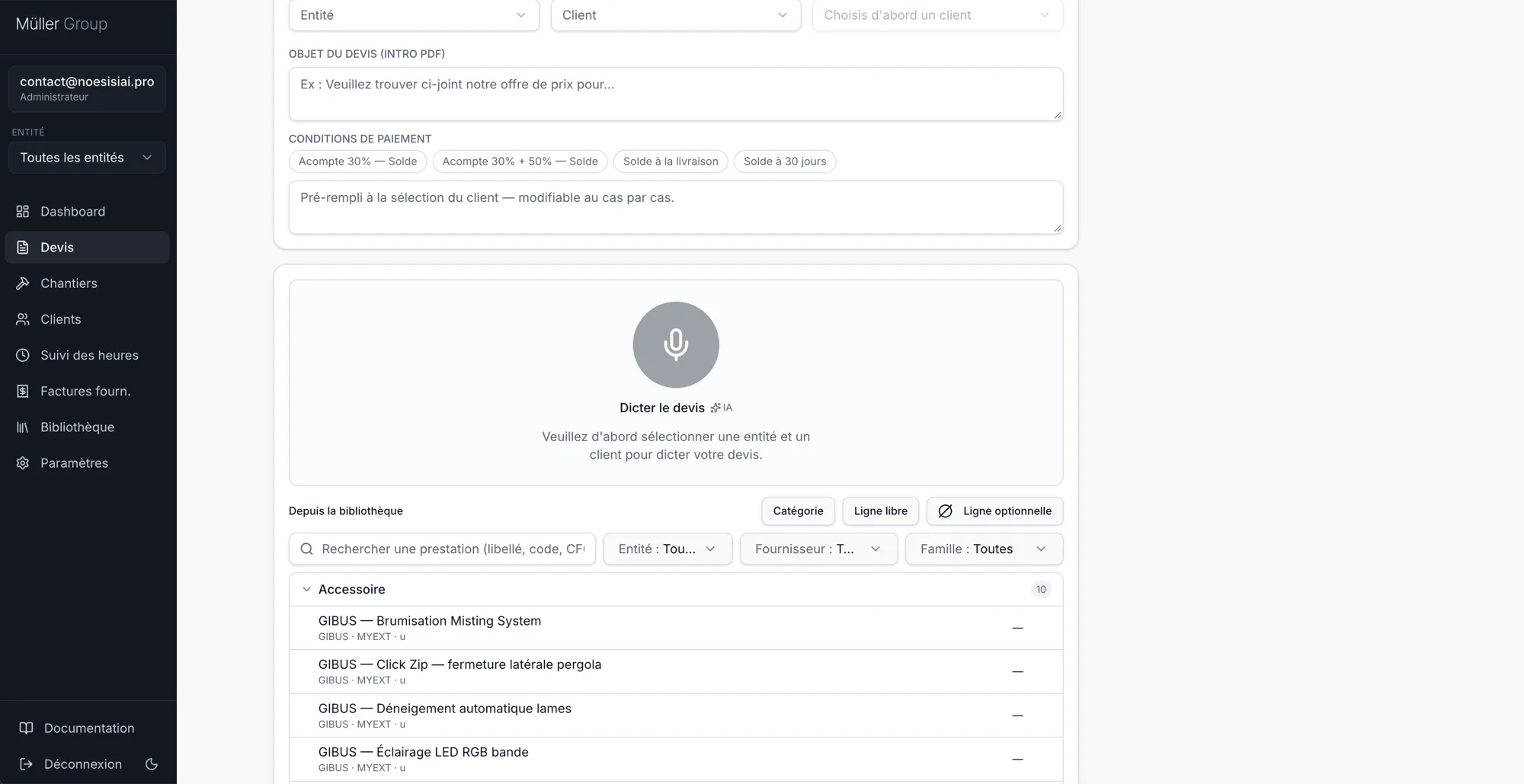The image size is (1524, 784).
Task: Add a Ligne optionnelle
Action: pos(994,510)
